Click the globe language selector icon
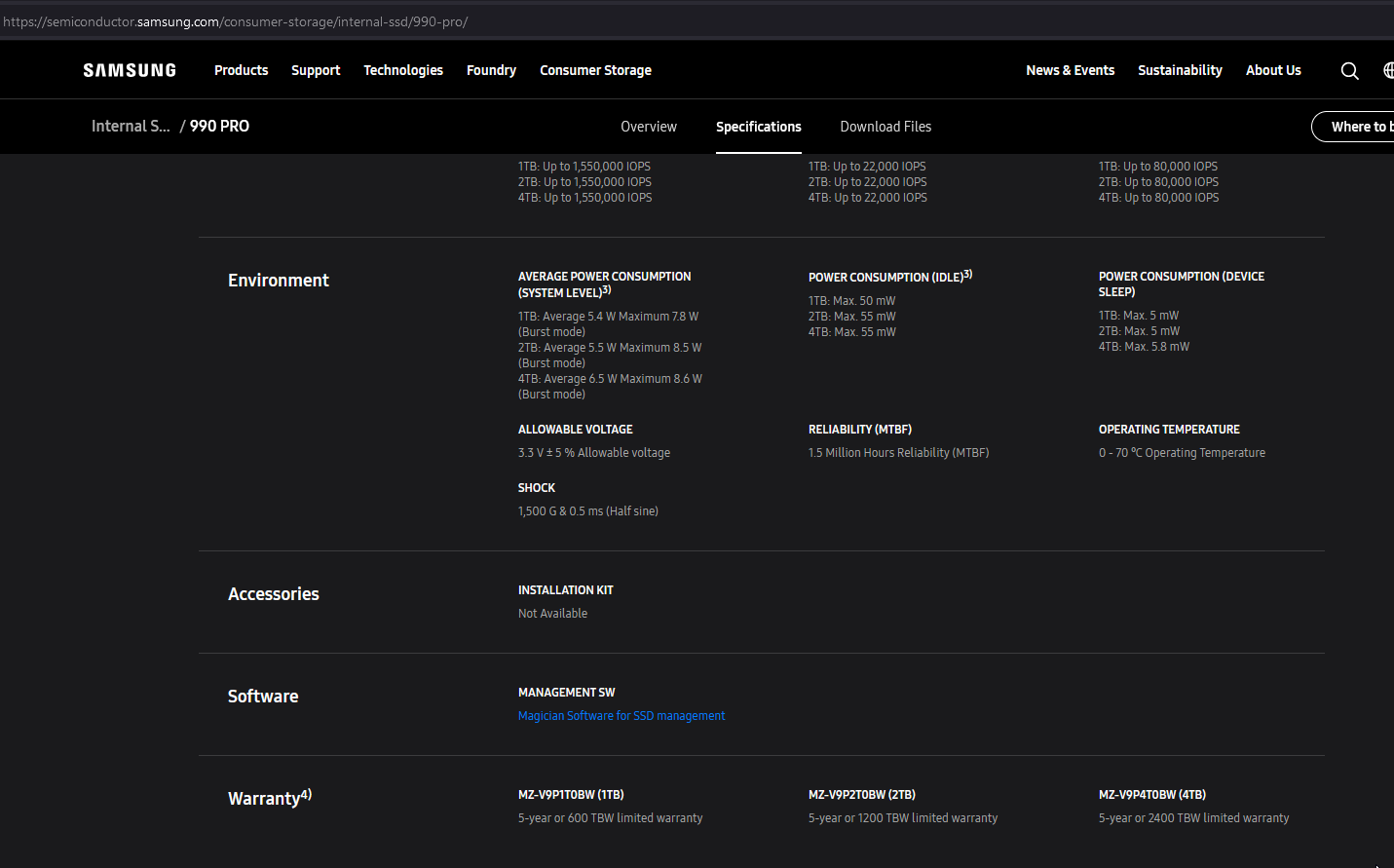The height and width of the screenshot is (868, 1394). pos(1388,70)
